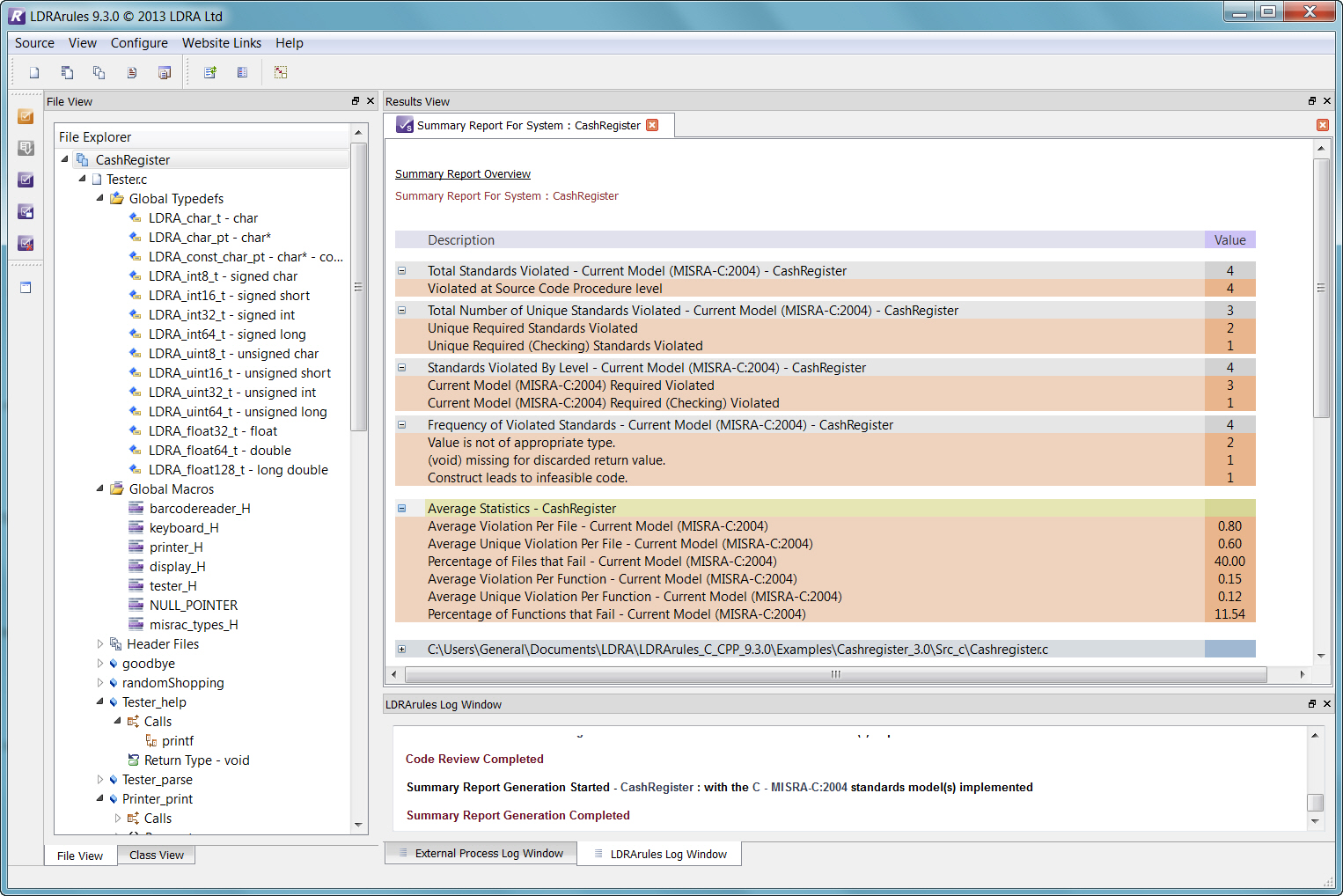Switch to the Class View tab
Viewport: 1343px width, 896px height.
click(x=157, y=856)
